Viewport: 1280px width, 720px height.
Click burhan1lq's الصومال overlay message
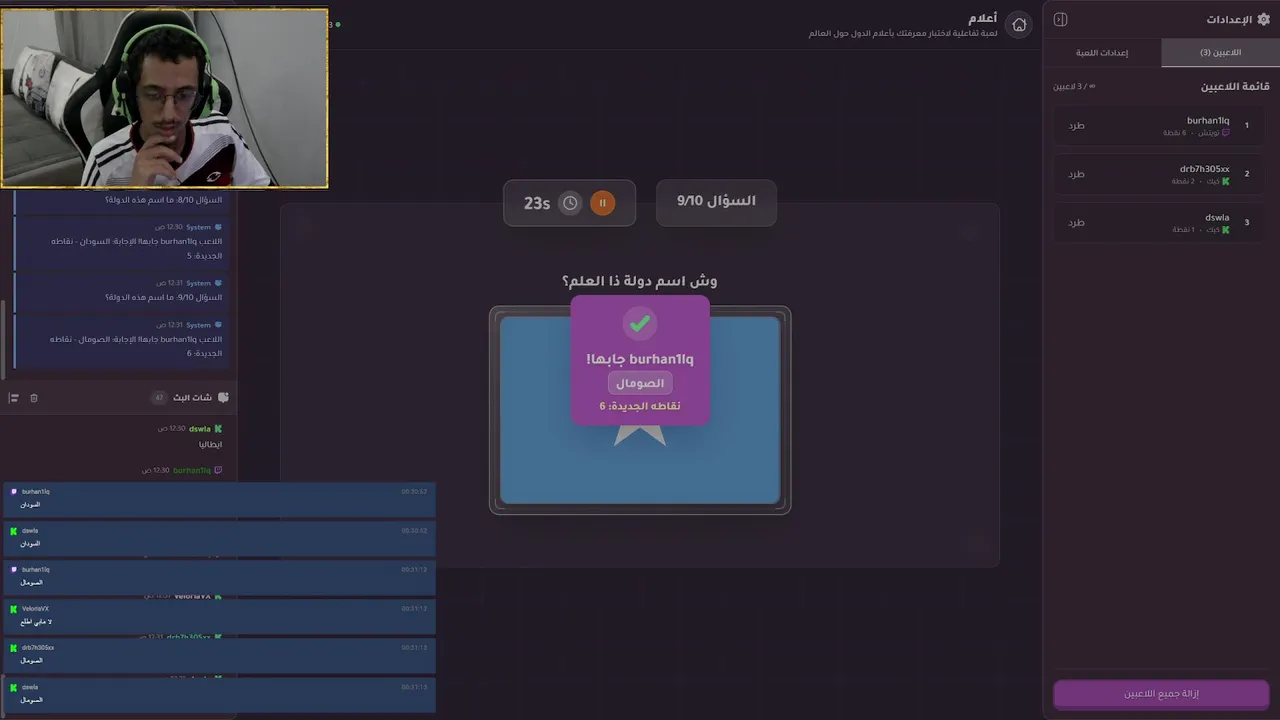(x=219, y=577)
